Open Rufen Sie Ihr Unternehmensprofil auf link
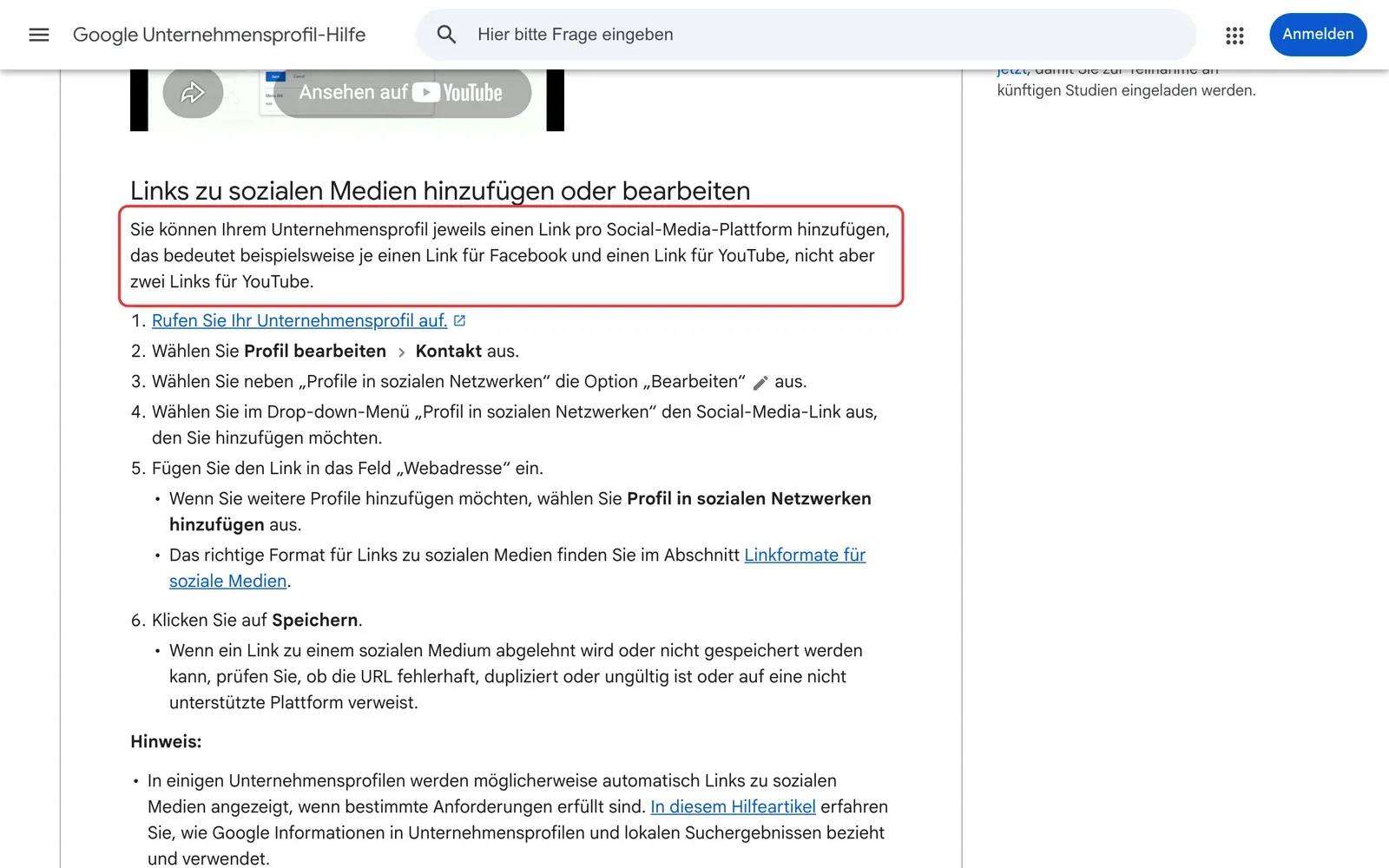This screenshot has width=1389, height=868. [x=300, y=320]
